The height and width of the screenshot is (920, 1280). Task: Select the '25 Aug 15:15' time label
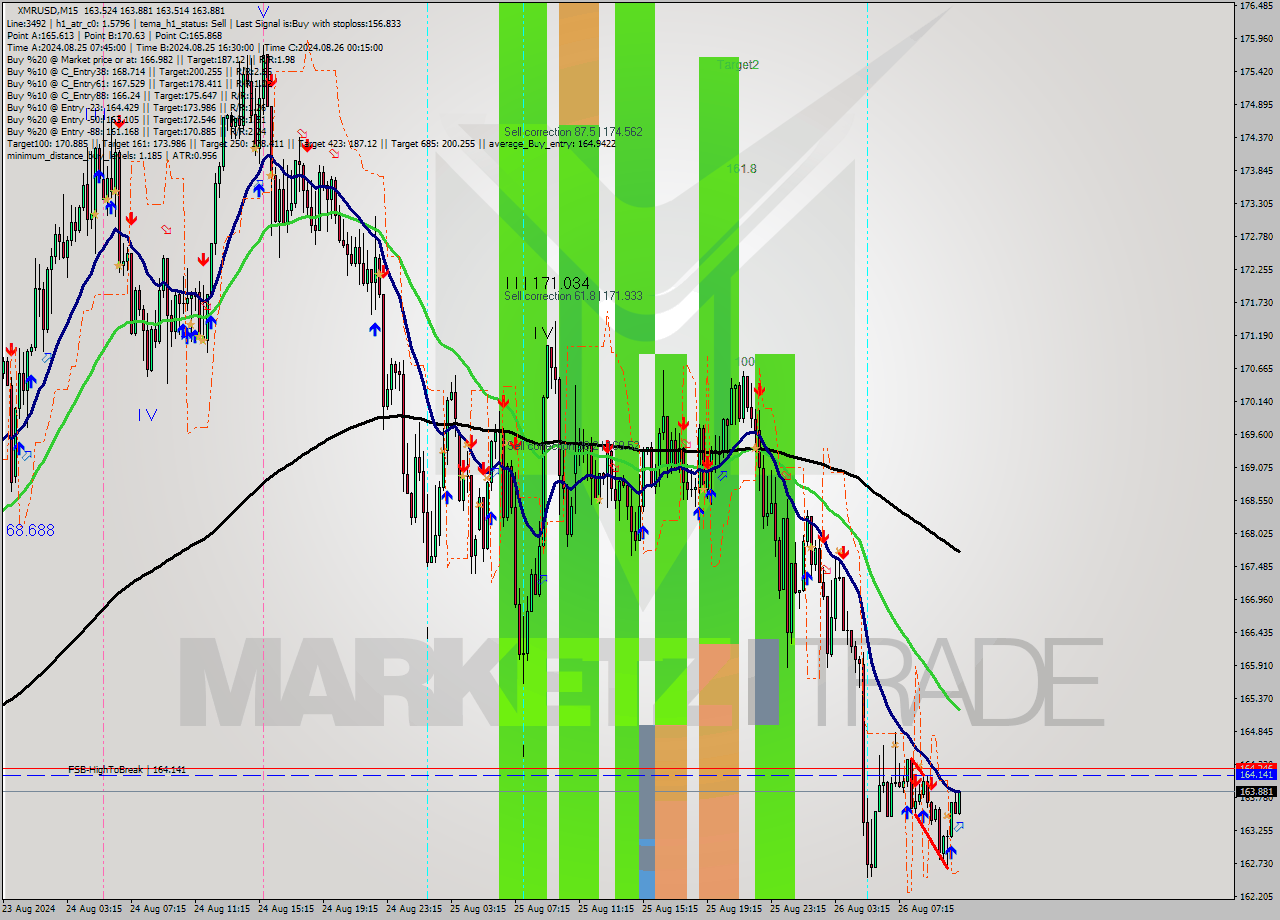(670, 909)
